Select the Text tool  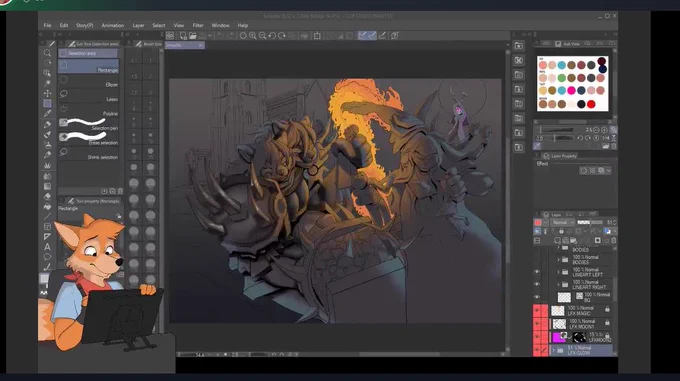click(47, 247)
